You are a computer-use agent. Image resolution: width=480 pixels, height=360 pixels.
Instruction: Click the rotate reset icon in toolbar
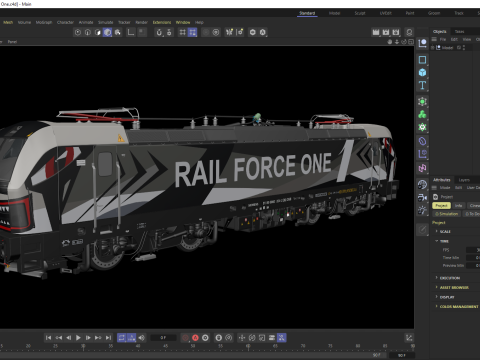point(159,32)
